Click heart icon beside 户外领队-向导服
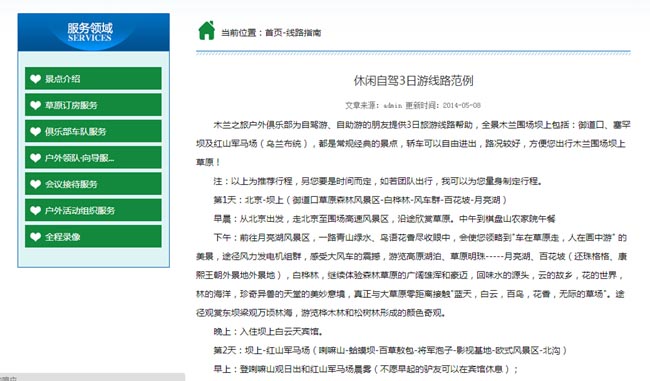This screenshot has height=381, width=650. pyautogui.click(x=36, y=158)
